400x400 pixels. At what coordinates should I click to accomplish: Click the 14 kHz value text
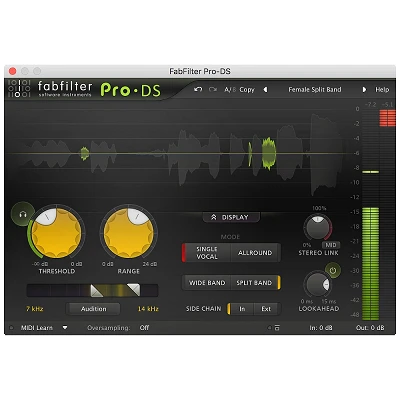(148, 309)
